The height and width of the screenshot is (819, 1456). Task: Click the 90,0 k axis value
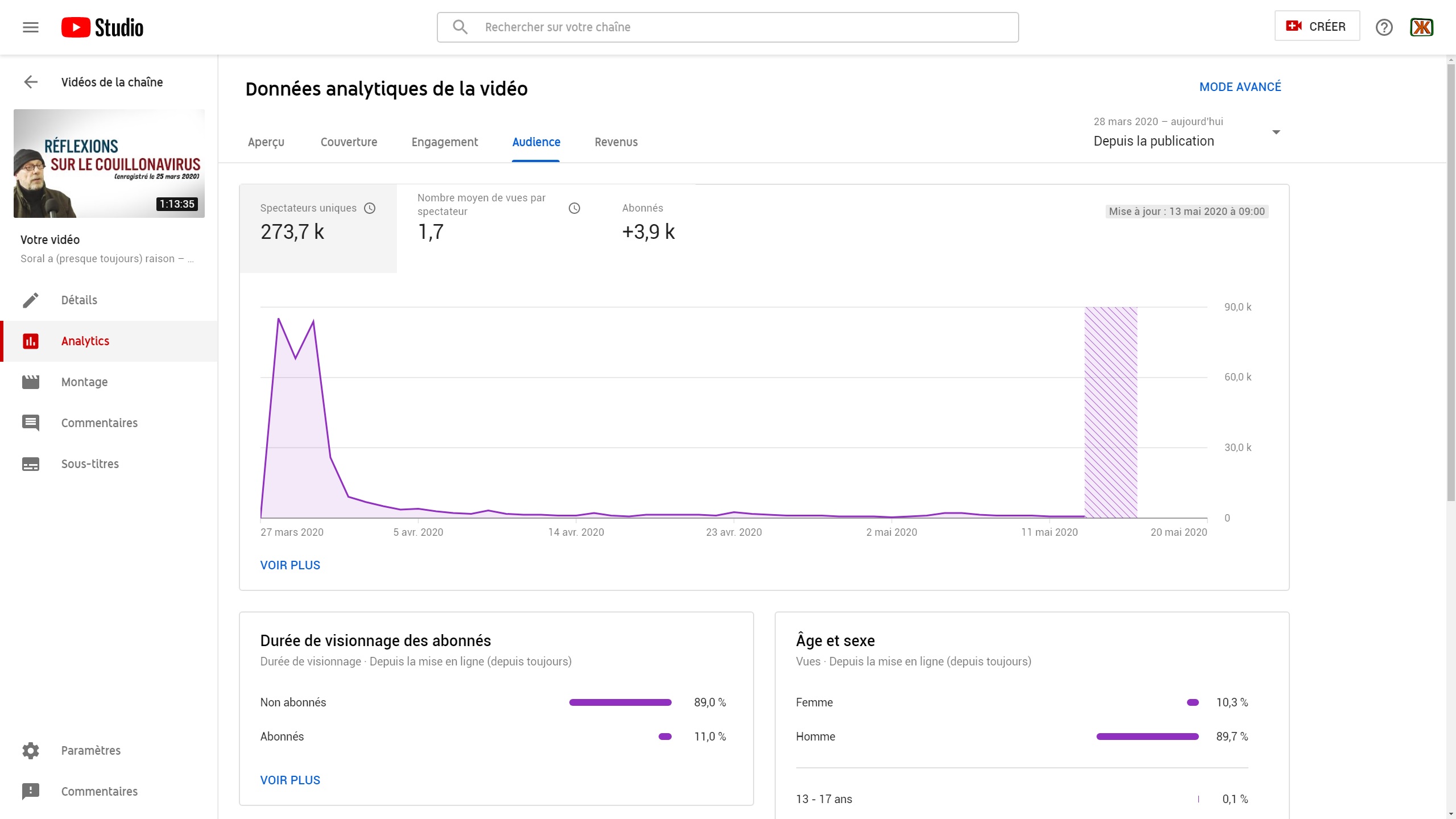pos(1238,307)
